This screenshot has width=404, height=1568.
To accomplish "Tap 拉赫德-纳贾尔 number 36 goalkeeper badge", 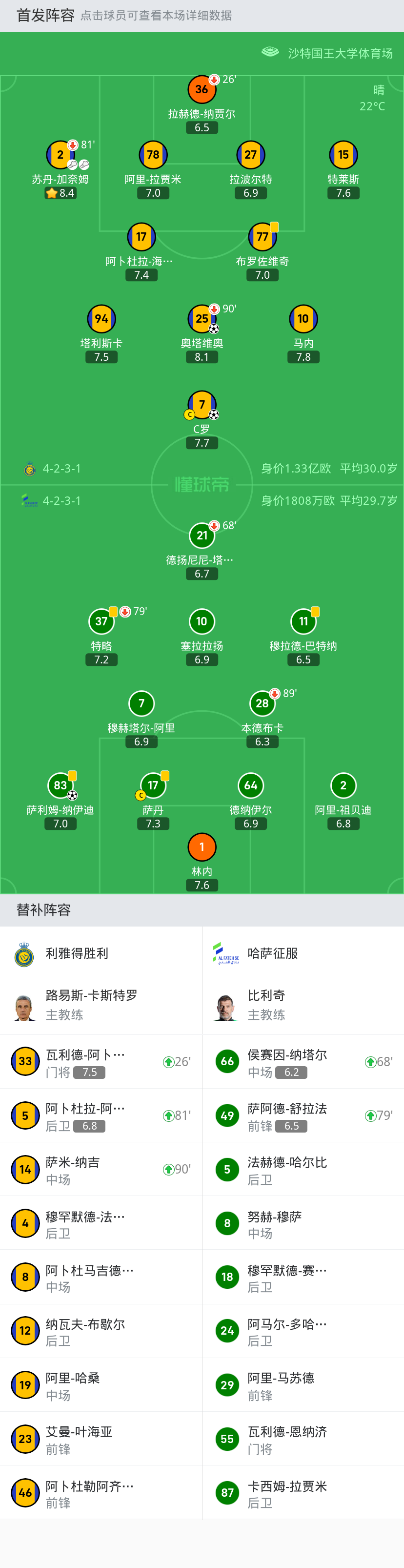I will pos(202,89).
